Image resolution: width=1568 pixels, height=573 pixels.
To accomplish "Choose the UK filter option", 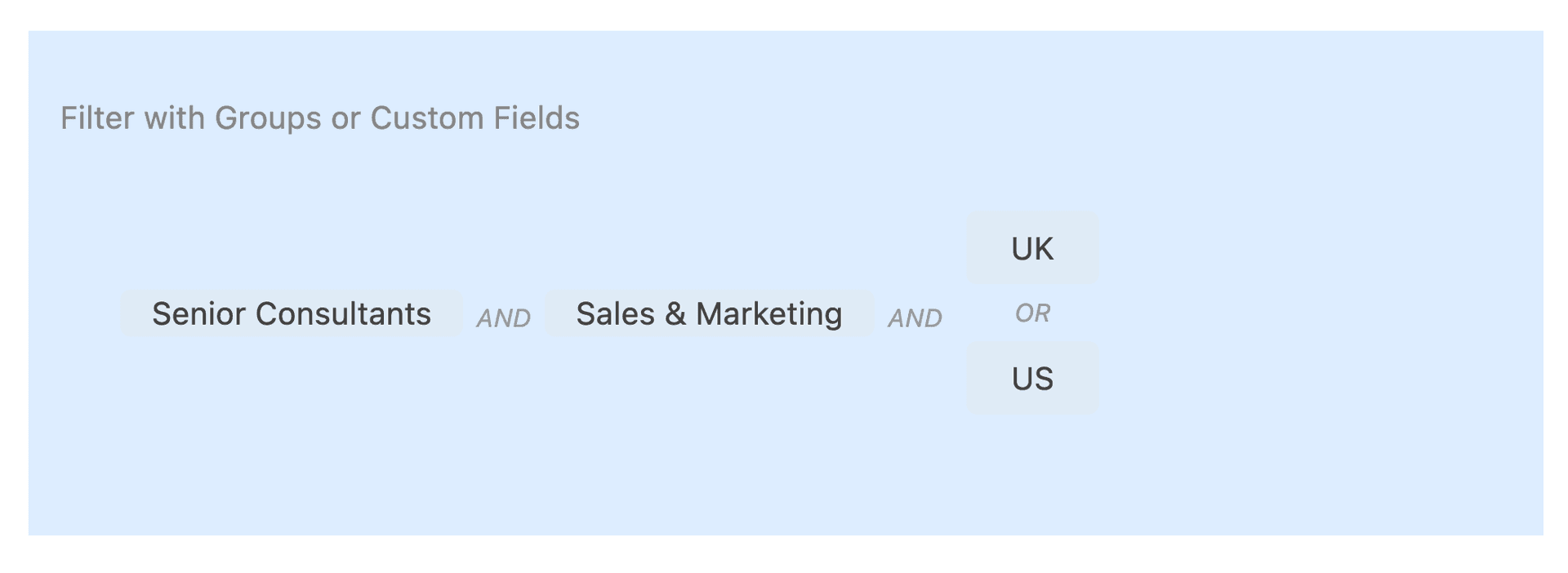I will point(1032,248).
